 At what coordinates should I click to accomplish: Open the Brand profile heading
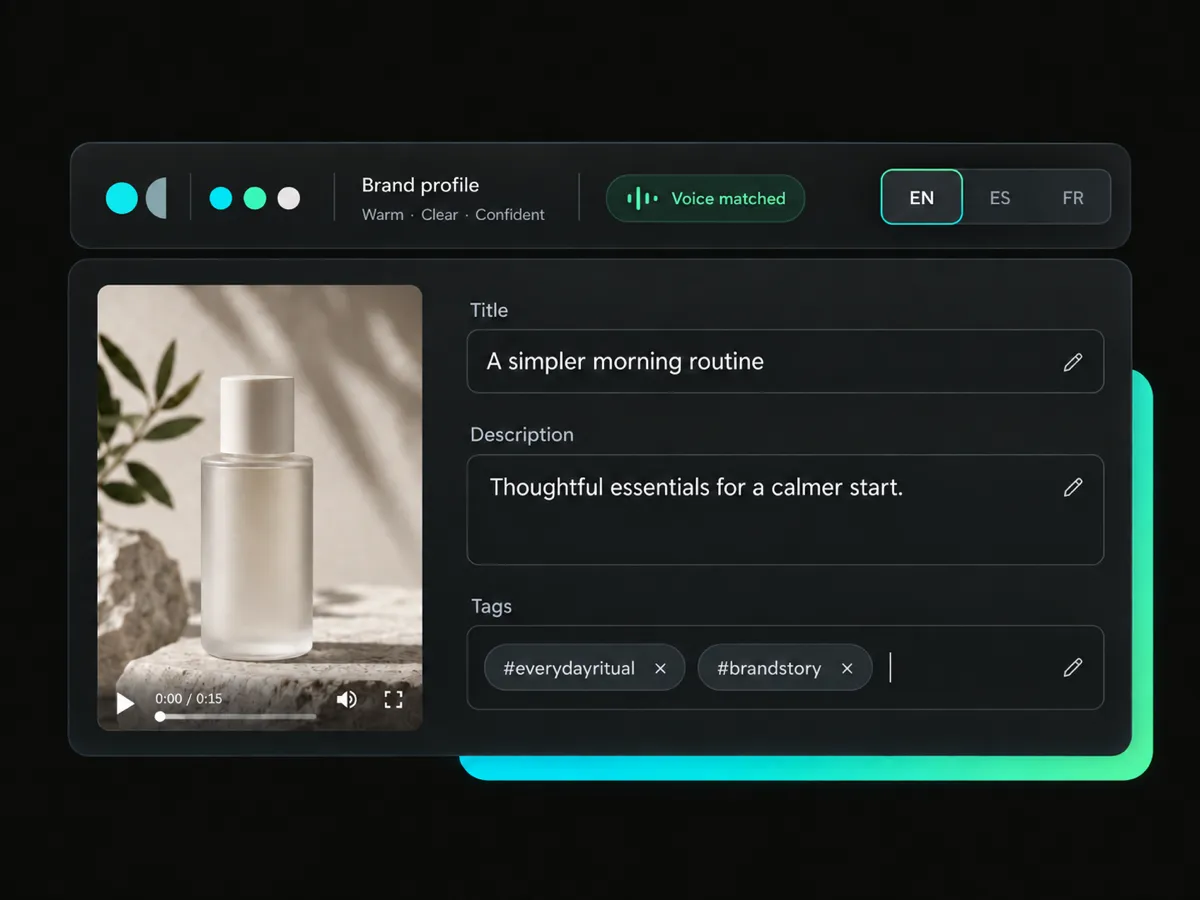tap(420, 185)
